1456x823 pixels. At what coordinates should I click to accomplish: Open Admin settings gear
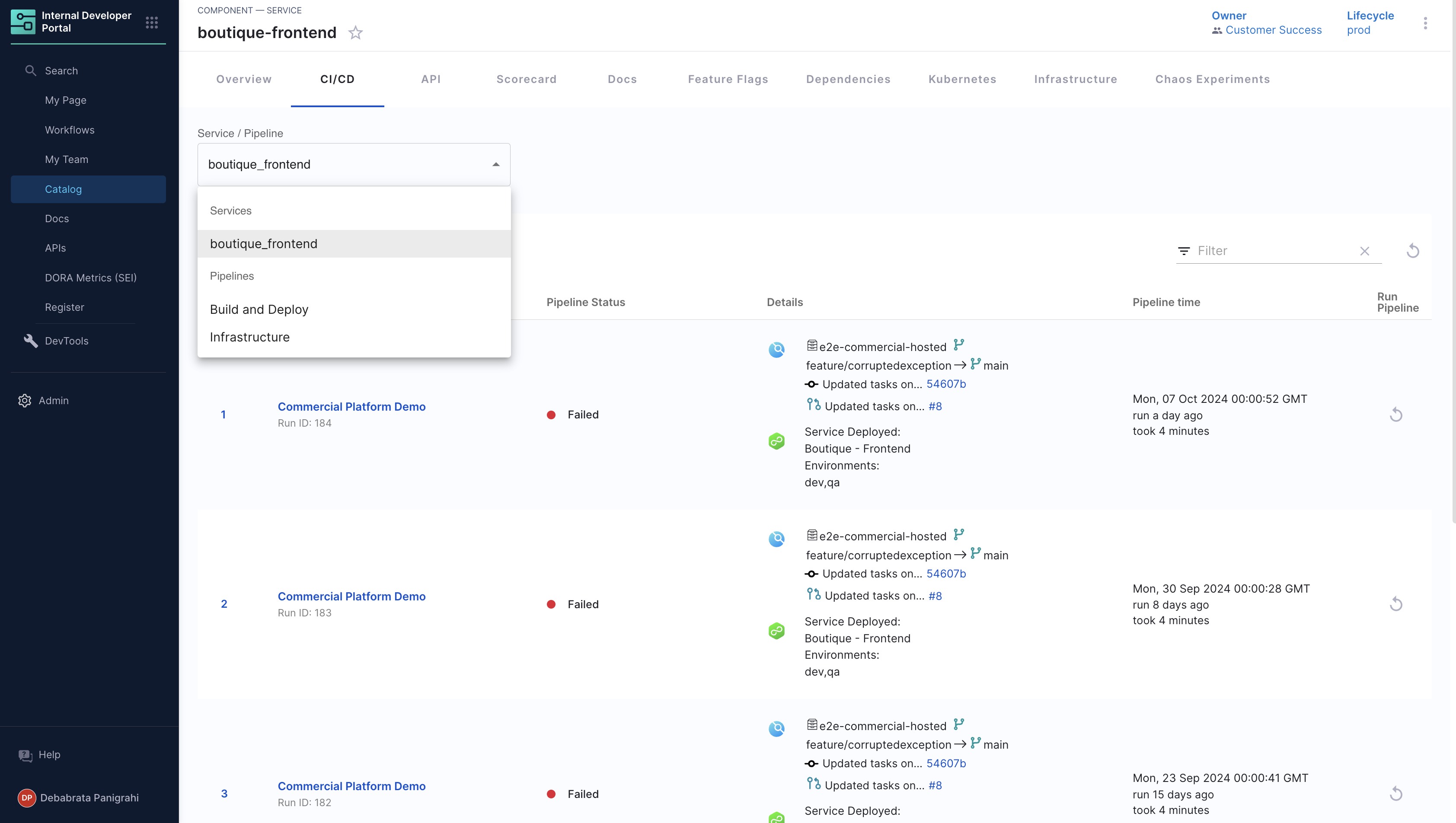(x=24, y=400)
